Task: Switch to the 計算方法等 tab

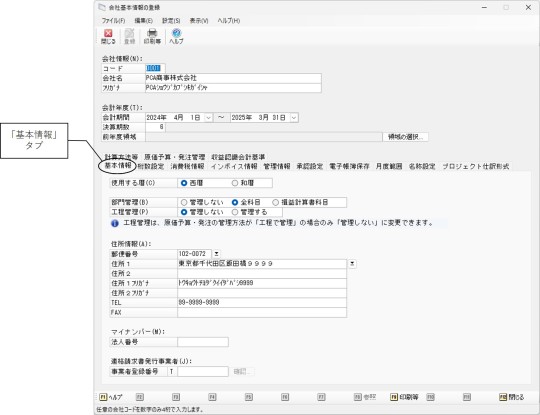Action: (121, 157)
